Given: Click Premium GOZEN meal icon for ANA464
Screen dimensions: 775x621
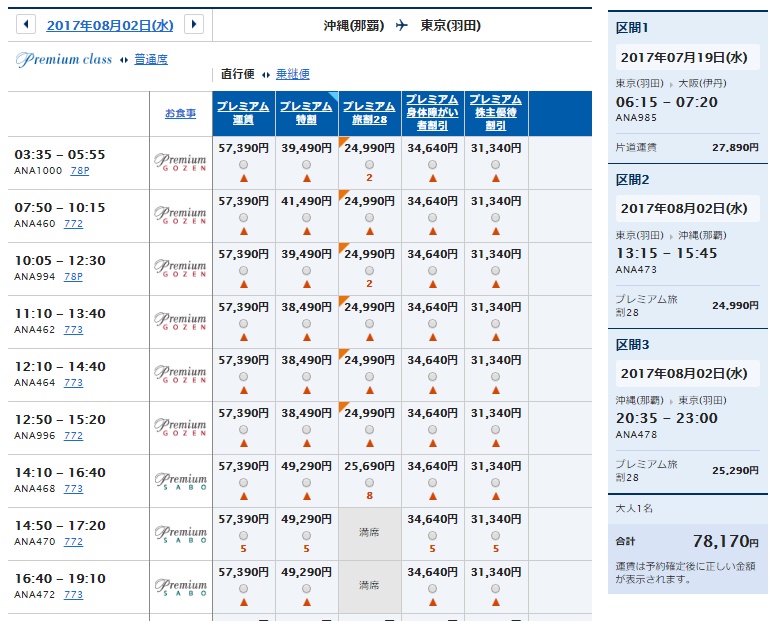Looking at the screenshot, I should click(180, 374).
